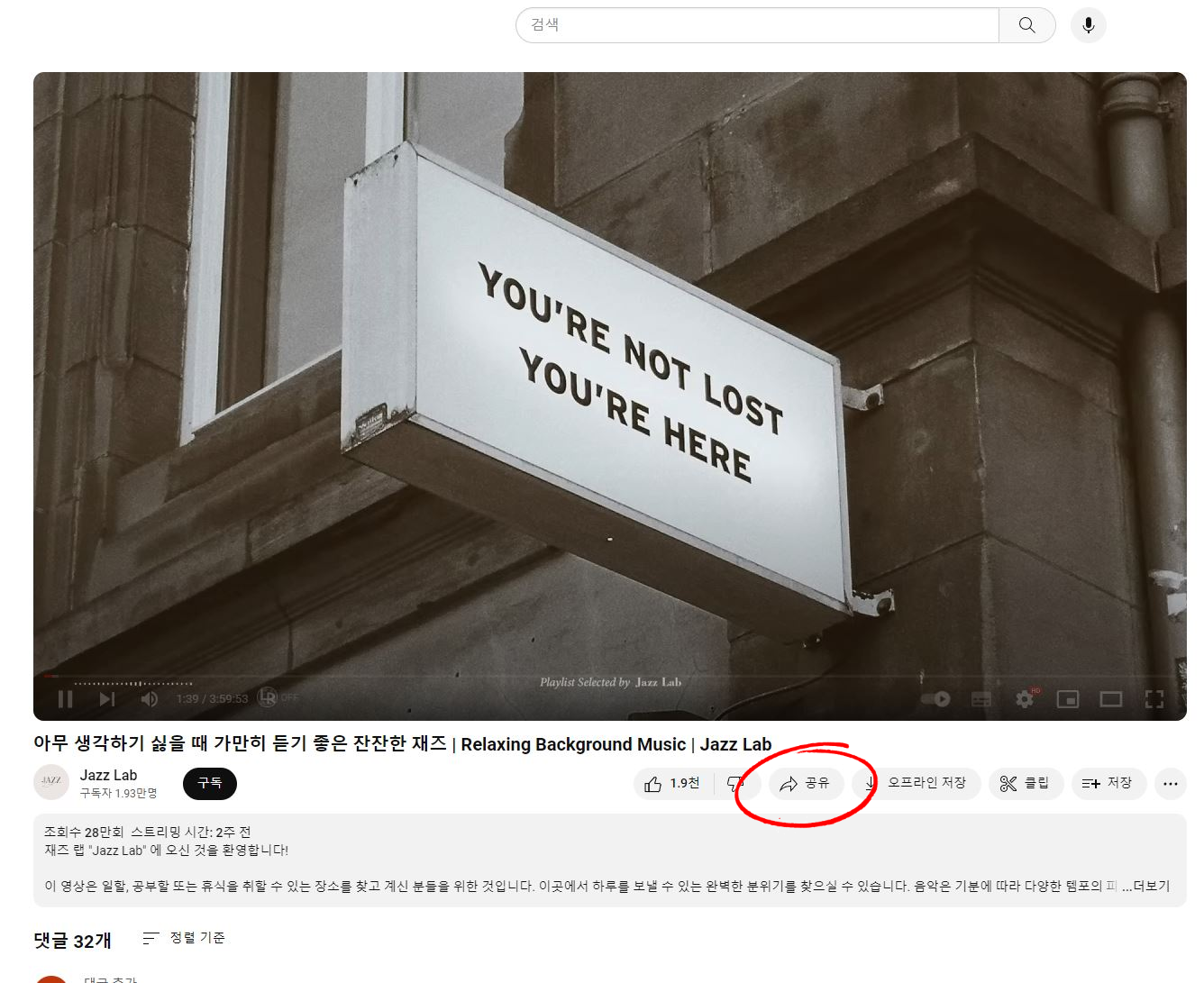The width and height of the screenshot is (1204, 983).
Task: Click the search magnifier button
Action: pos(1027,25)
